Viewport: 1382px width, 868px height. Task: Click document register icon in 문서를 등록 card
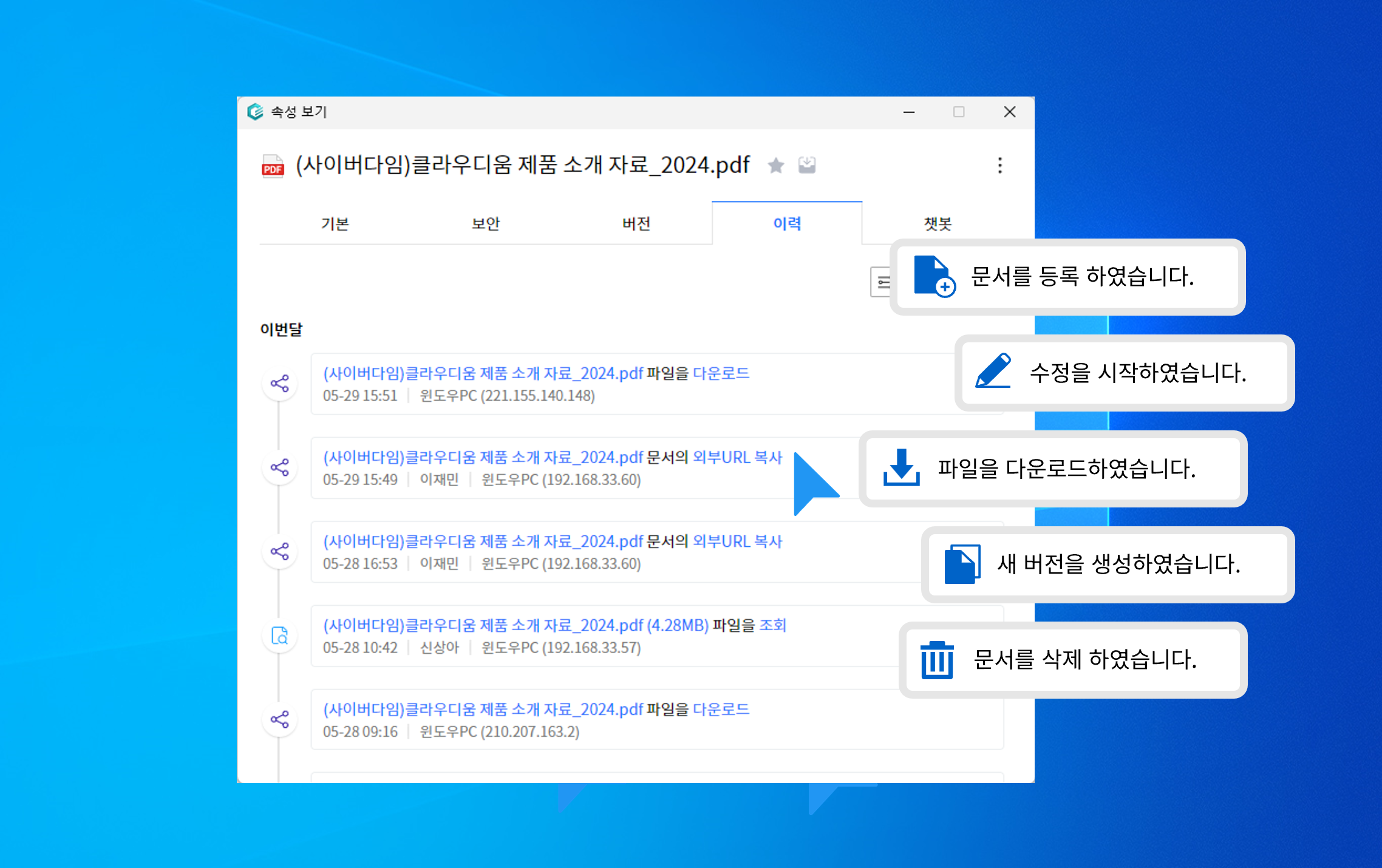point(934,276)
